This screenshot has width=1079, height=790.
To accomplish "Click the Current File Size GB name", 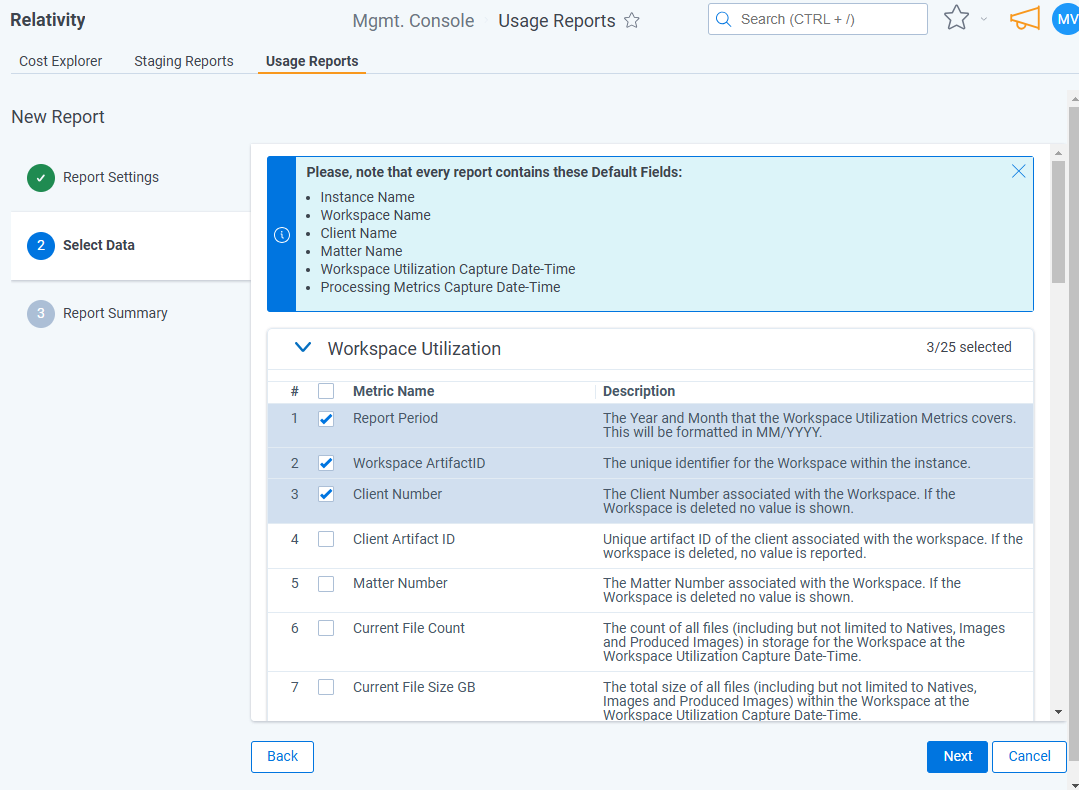I will click(414, 687).
